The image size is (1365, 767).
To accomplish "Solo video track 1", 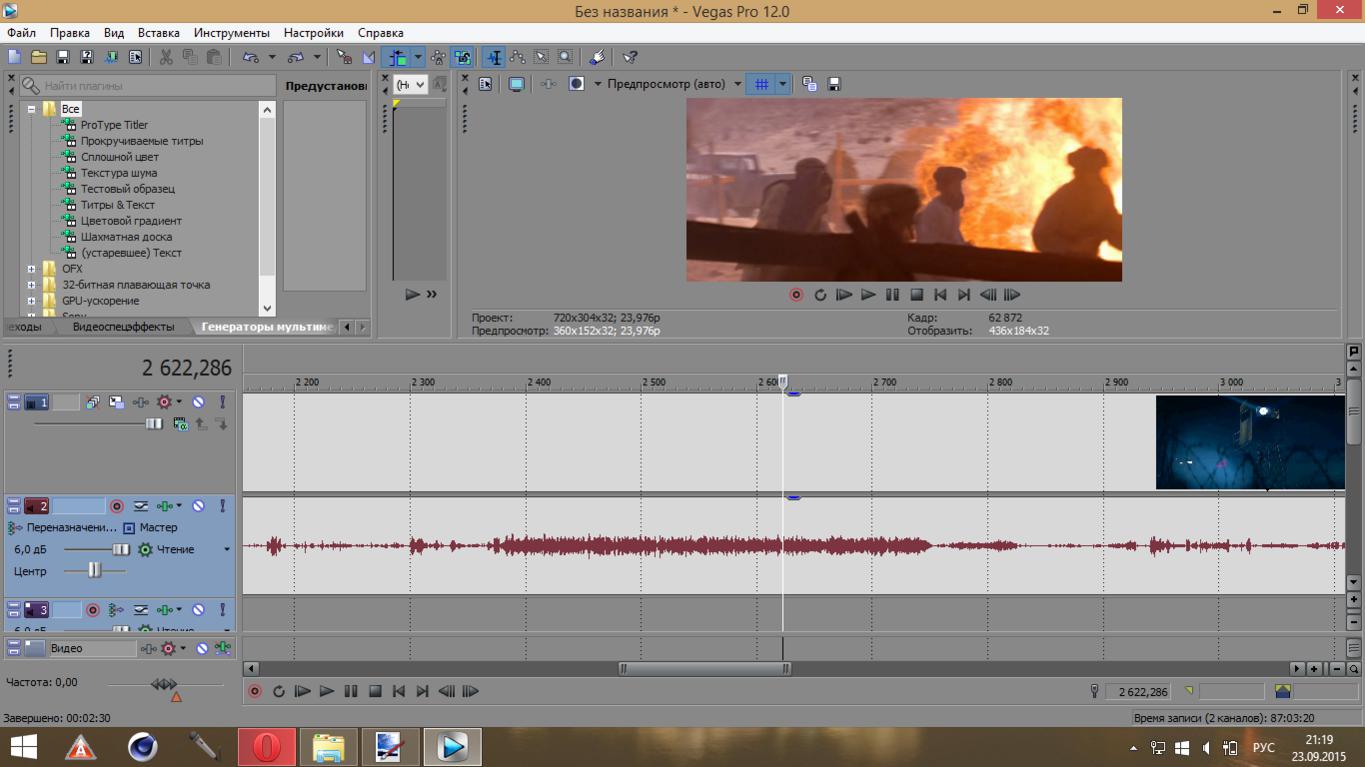I will 222,402.
